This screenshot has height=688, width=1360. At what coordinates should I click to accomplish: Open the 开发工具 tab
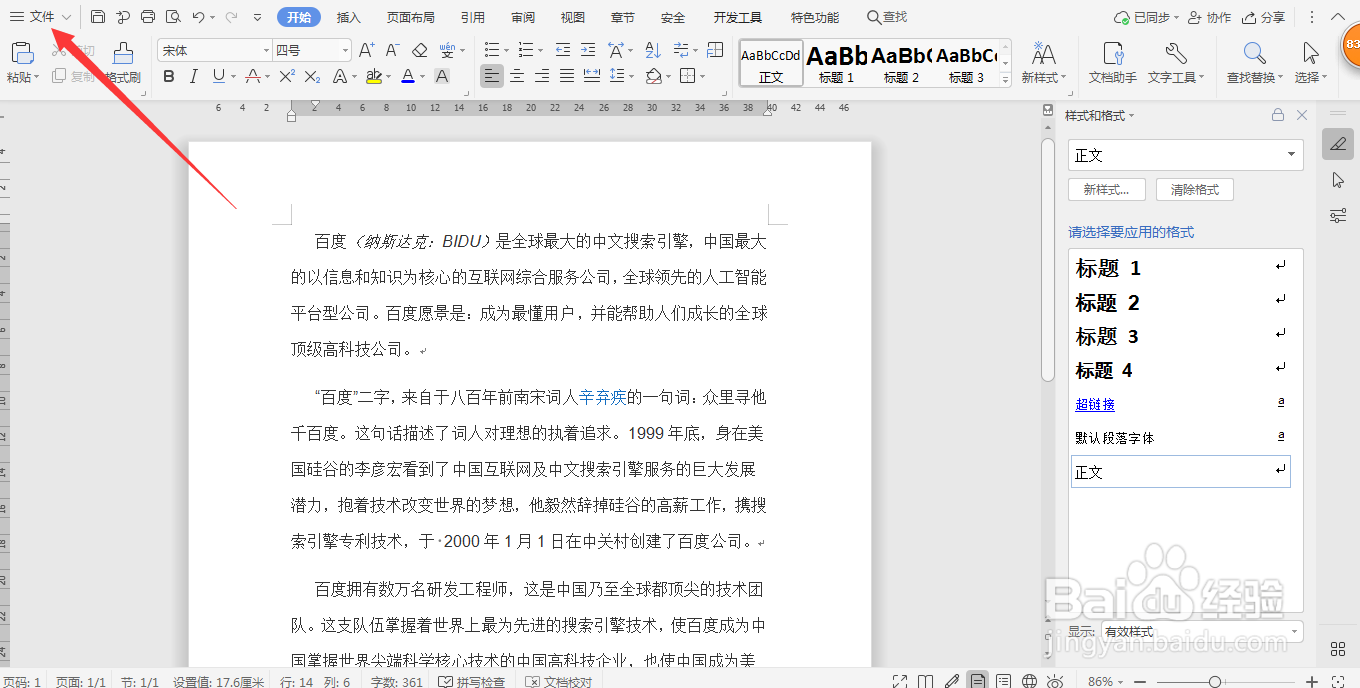(x=738, y=17)
